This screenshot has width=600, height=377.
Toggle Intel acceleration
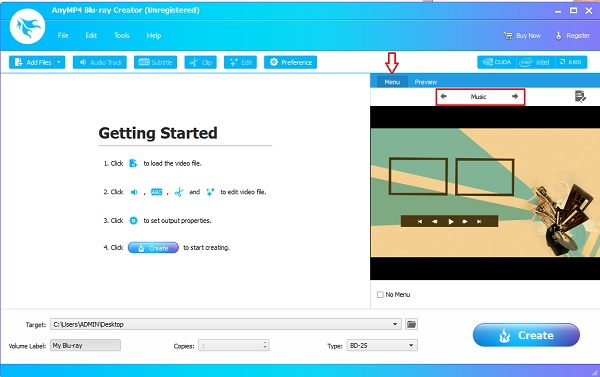point(535,62)
